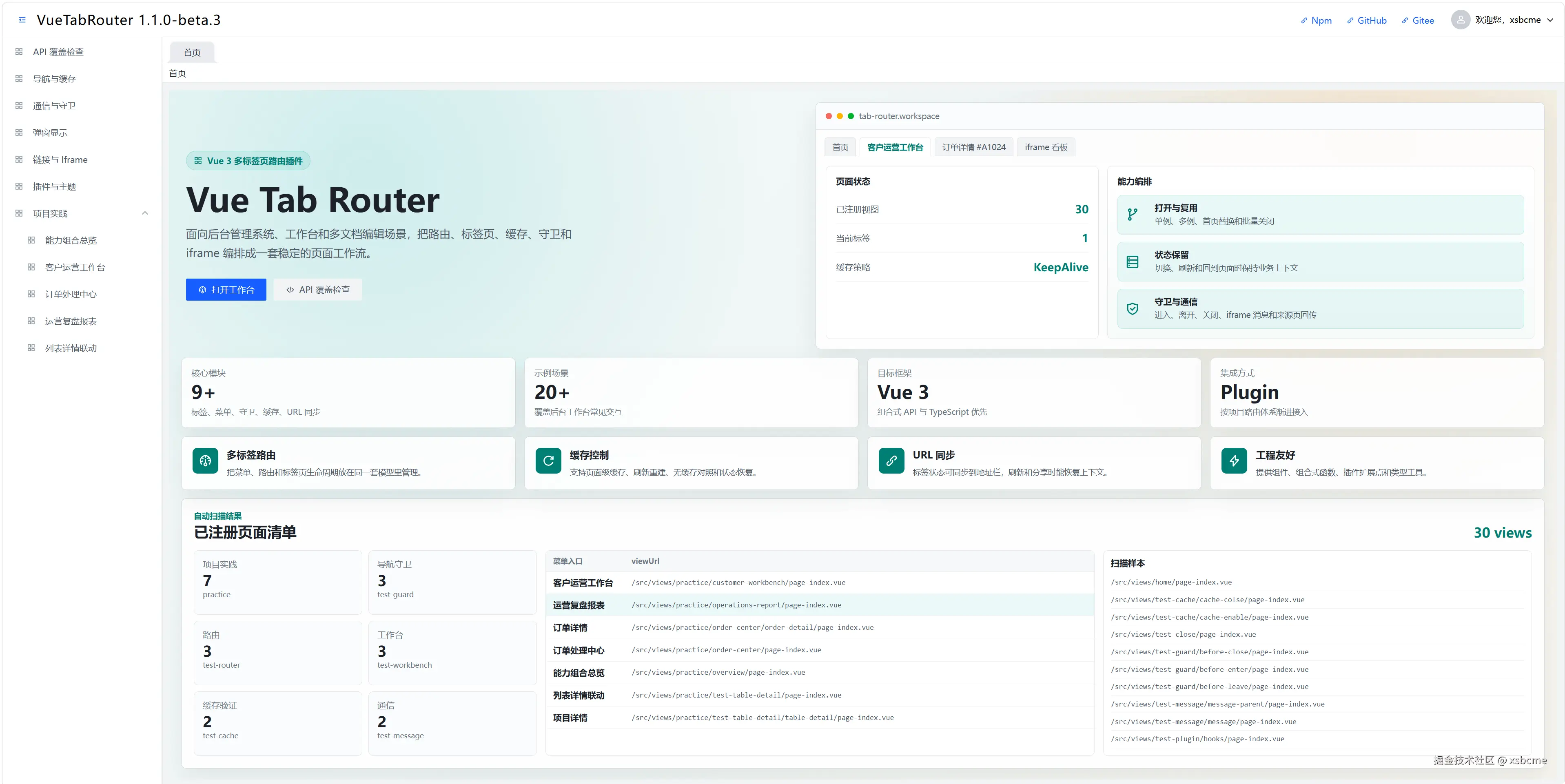Screen dimensions: 1565x784
Task: Click the 打开工作台 button
Action: coord(226,290)
